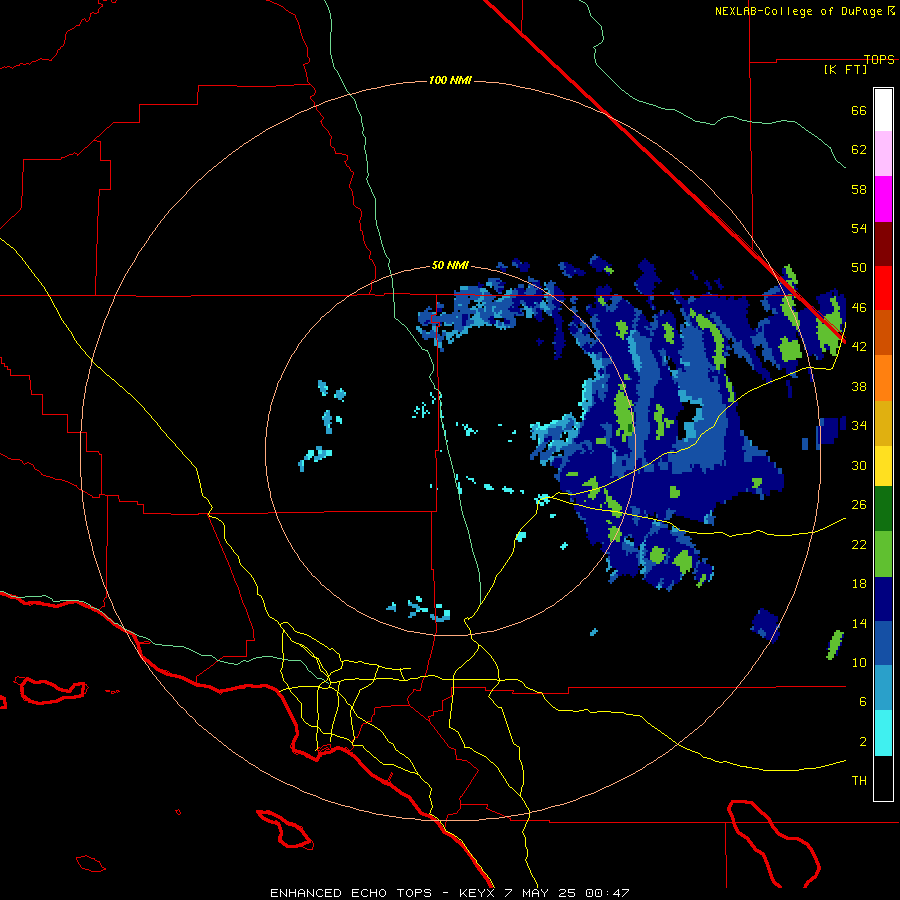Screen dimensions: 900x900
Task: Click the legend value 42
Action: (x=859, y=347)
